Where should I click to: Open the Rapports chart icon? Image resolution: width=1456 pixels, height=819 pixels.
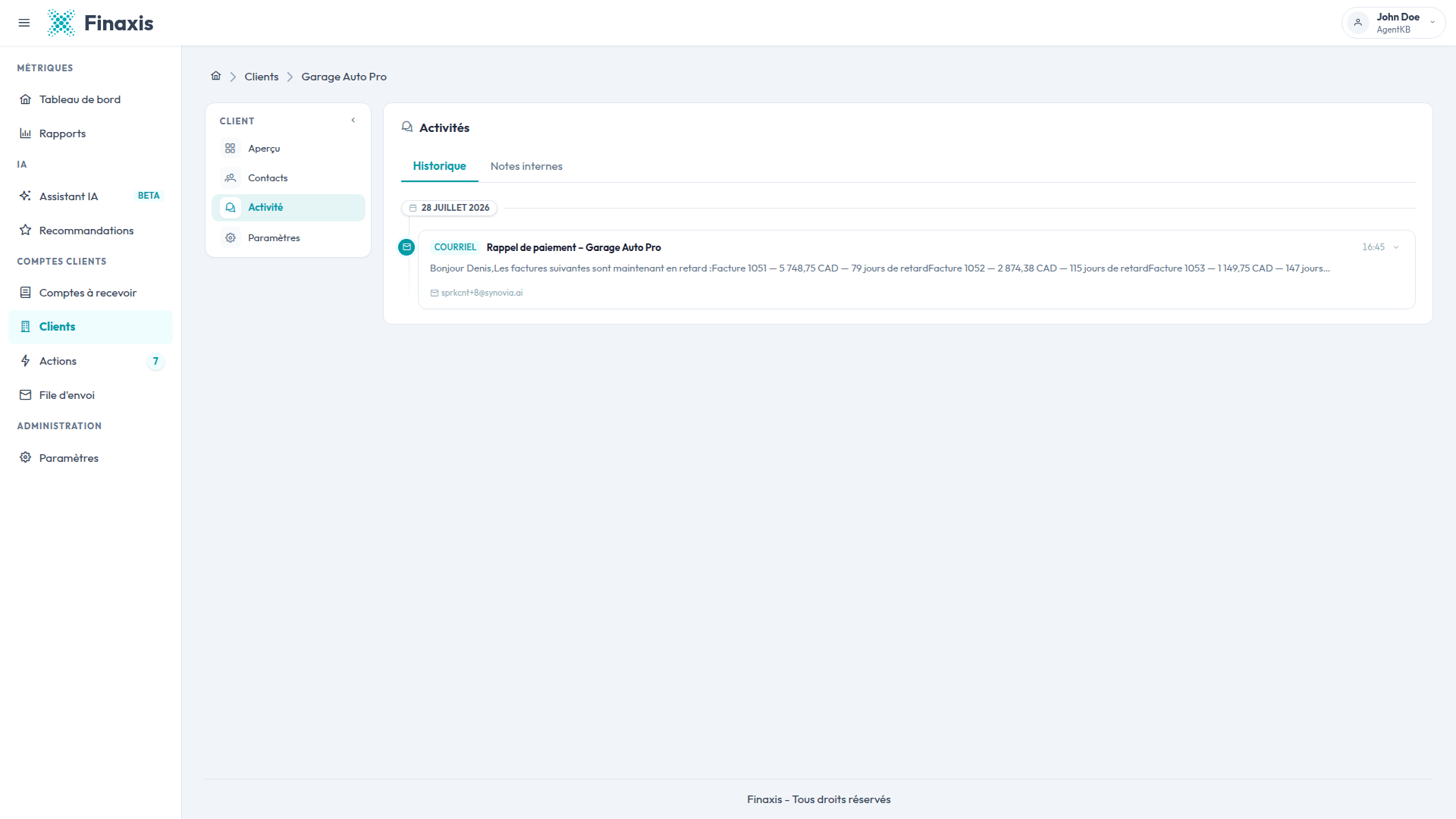26,133
